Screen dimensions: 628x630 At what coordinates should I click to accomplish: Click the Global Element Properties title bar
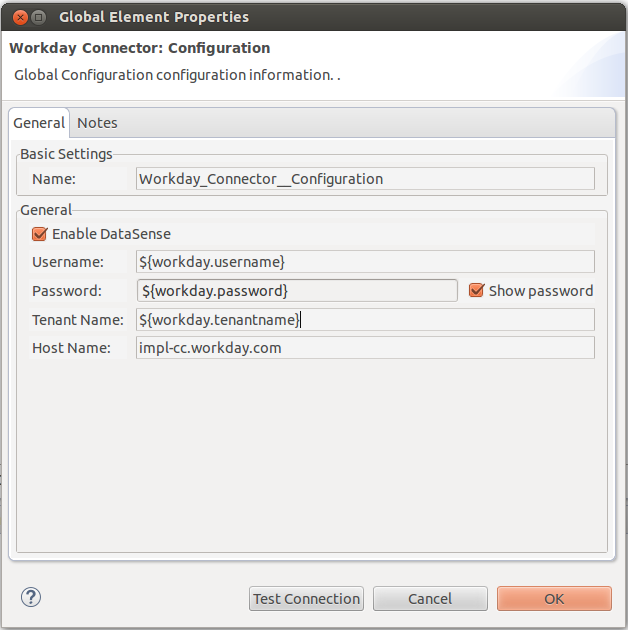click(300, 17)
